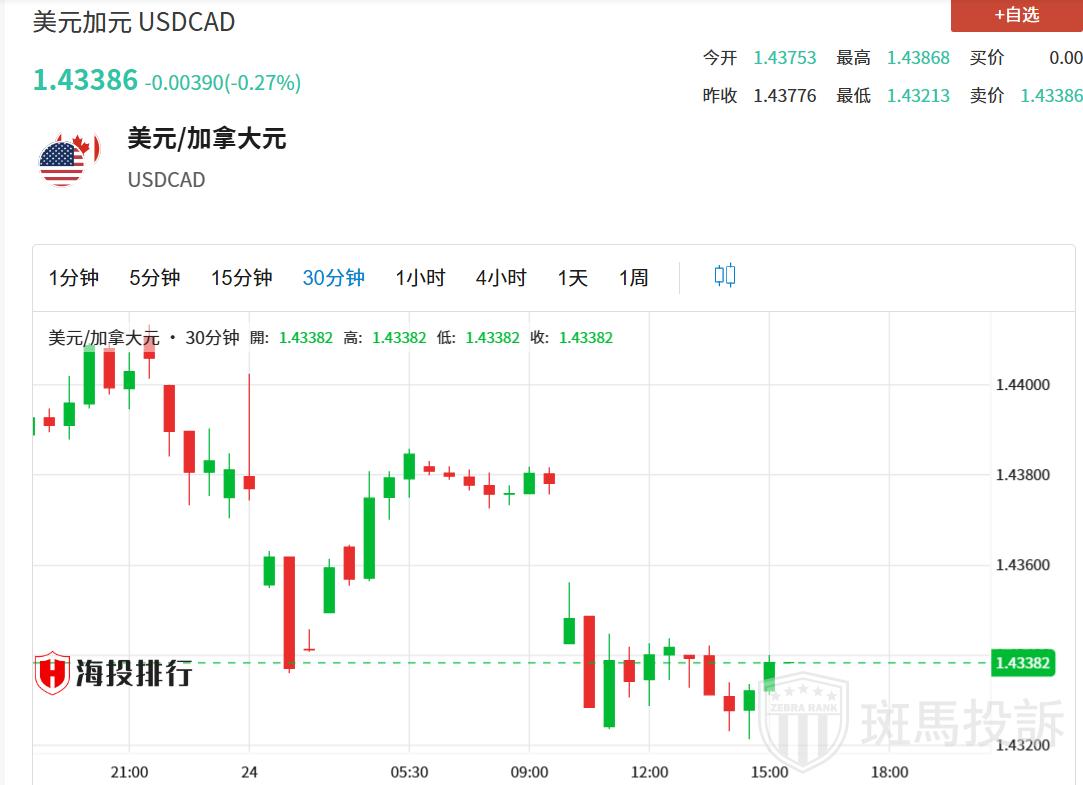Select the 30分钟 timeframe tab
This screenshot has height=785, width=1083.
click(x=334, y=278)
